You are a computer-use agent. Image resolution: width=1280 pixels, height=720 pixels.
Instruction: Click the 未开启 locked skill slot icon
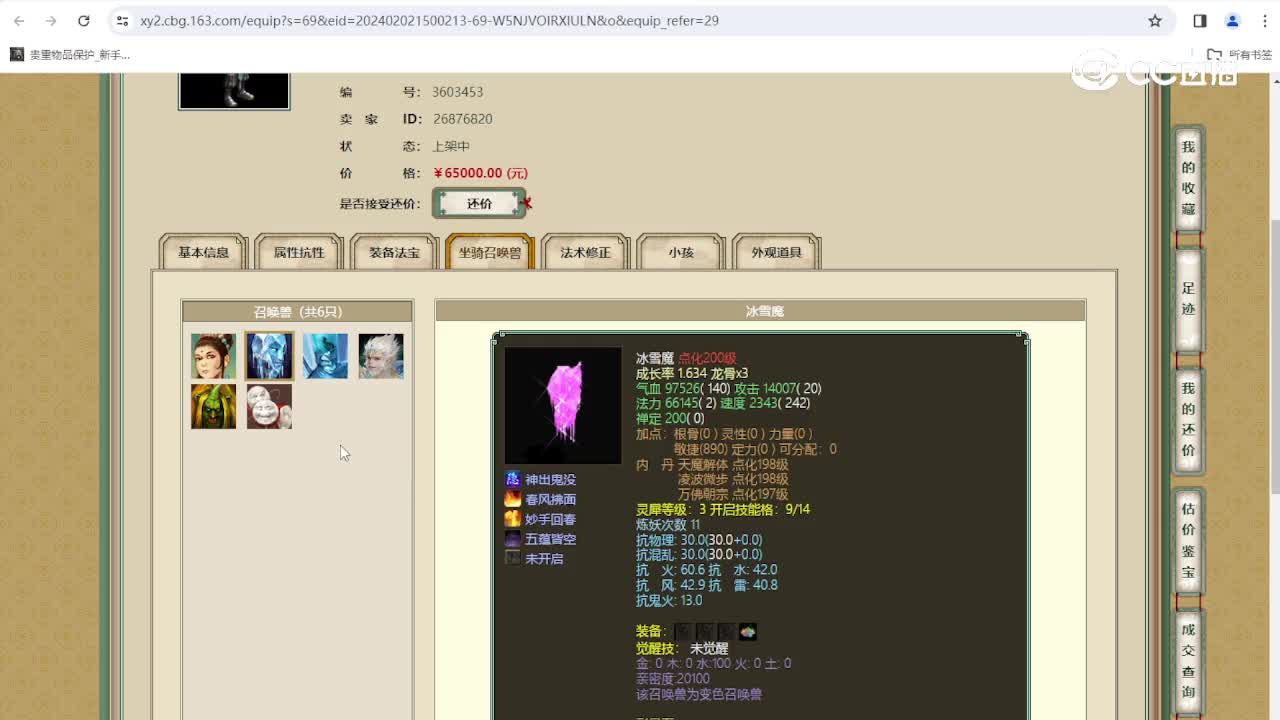coord(513,558)
